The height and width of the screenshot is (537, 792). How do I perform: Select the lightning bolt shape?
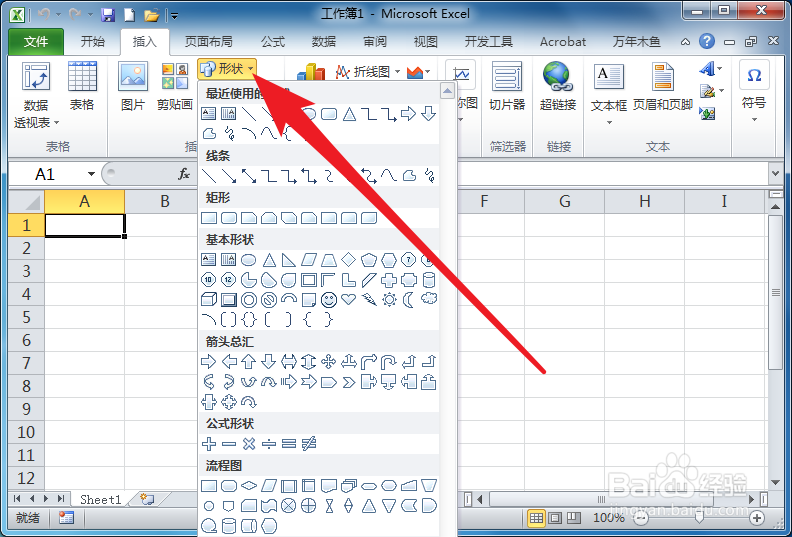[369, 300]
